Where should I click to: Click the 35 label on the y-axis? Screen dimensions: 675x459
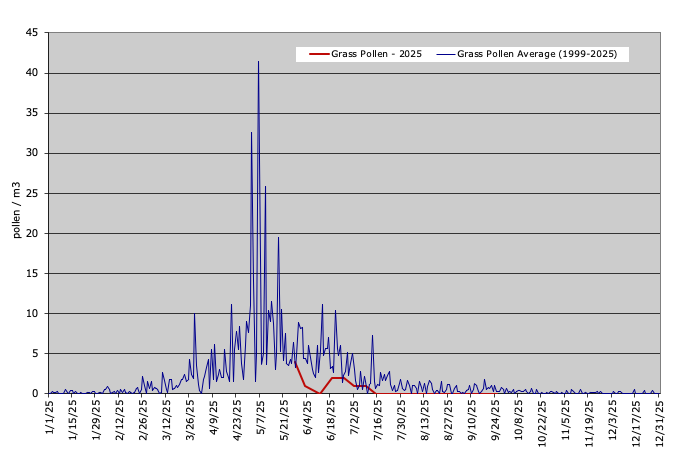(x=32, y=113)
